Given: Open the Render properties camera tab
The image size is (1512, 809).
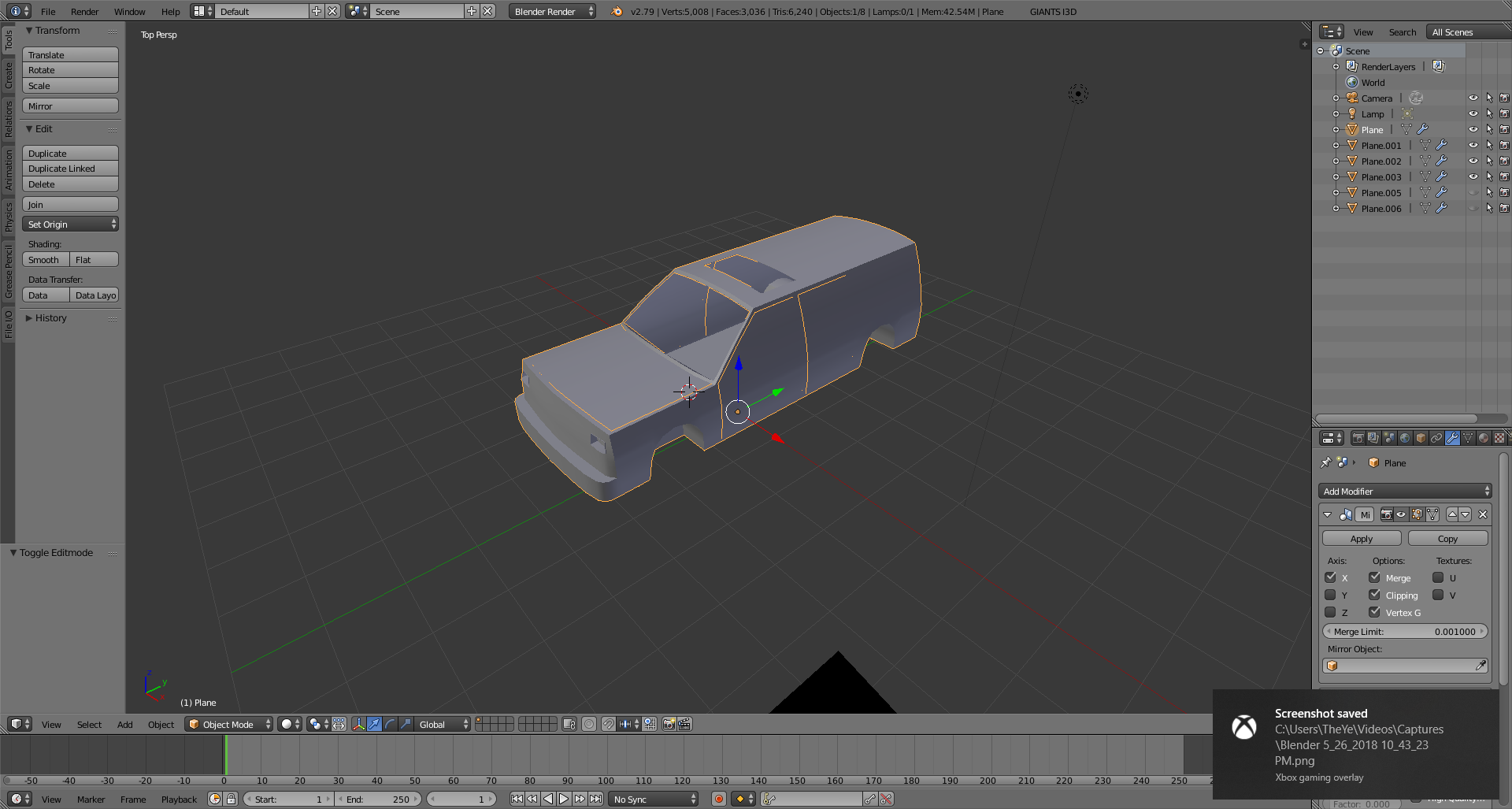Looking at the screenshot, I should 1358,438.
